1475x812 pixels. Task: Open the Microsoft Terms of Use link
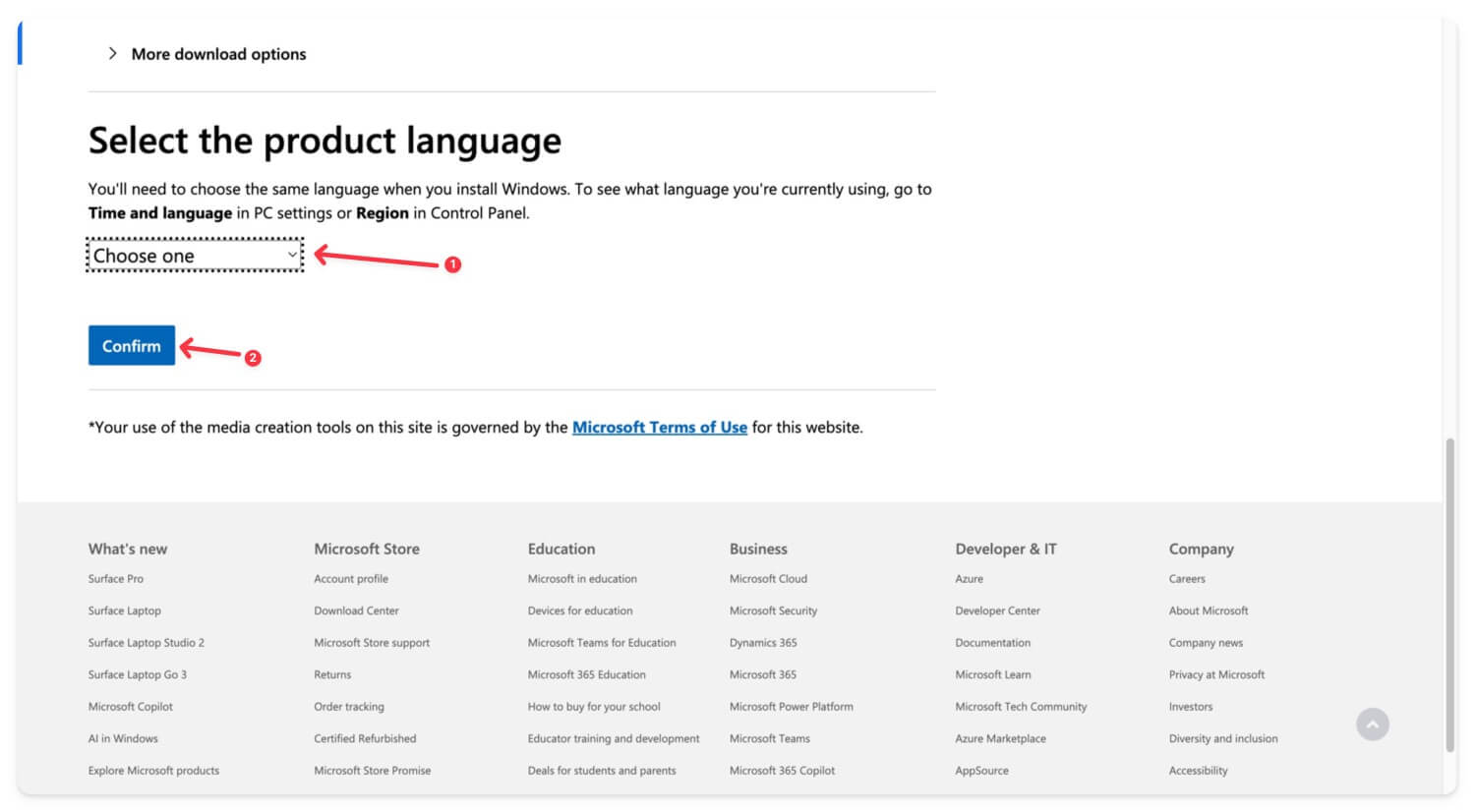click(660, 427)
